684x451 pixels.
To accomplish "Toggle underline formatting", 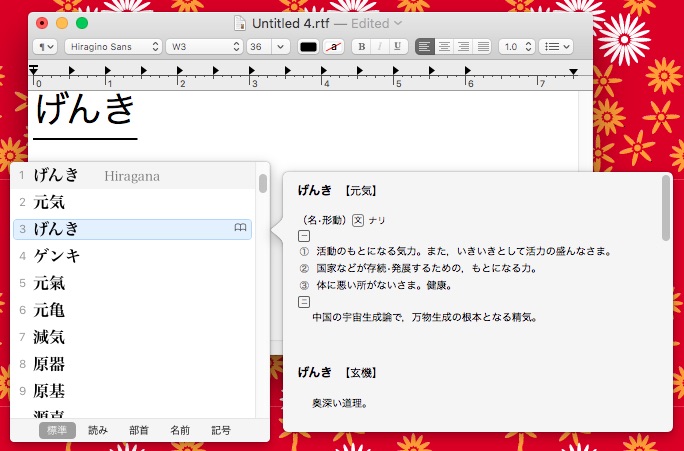I will pyautogui.click(x=397, y=47).
